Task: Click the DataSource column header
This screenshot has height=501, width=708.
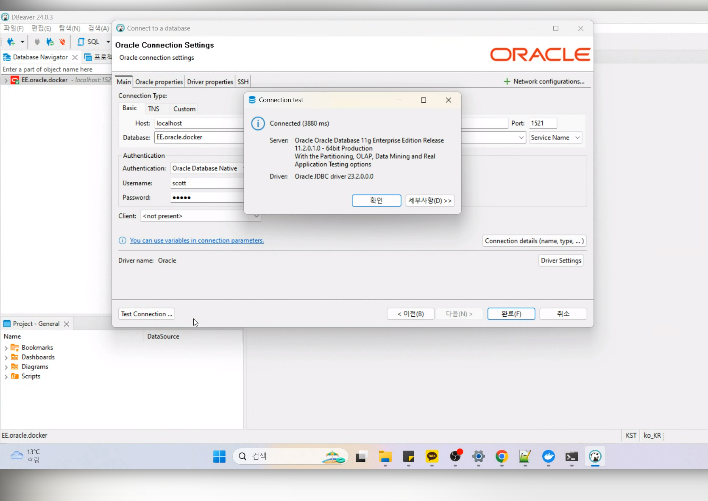Action: pyautogui.click(x=163, y=337)
